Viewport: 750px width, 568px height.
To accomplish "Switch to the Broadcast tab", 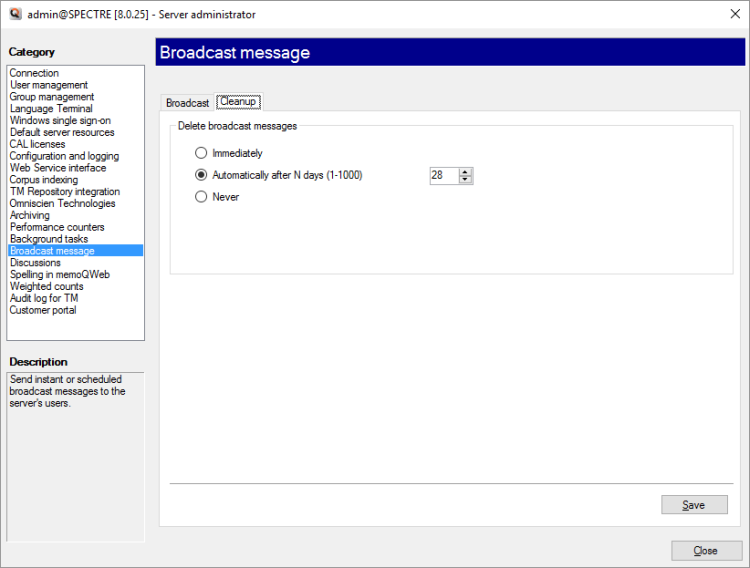I will (187, 103).
